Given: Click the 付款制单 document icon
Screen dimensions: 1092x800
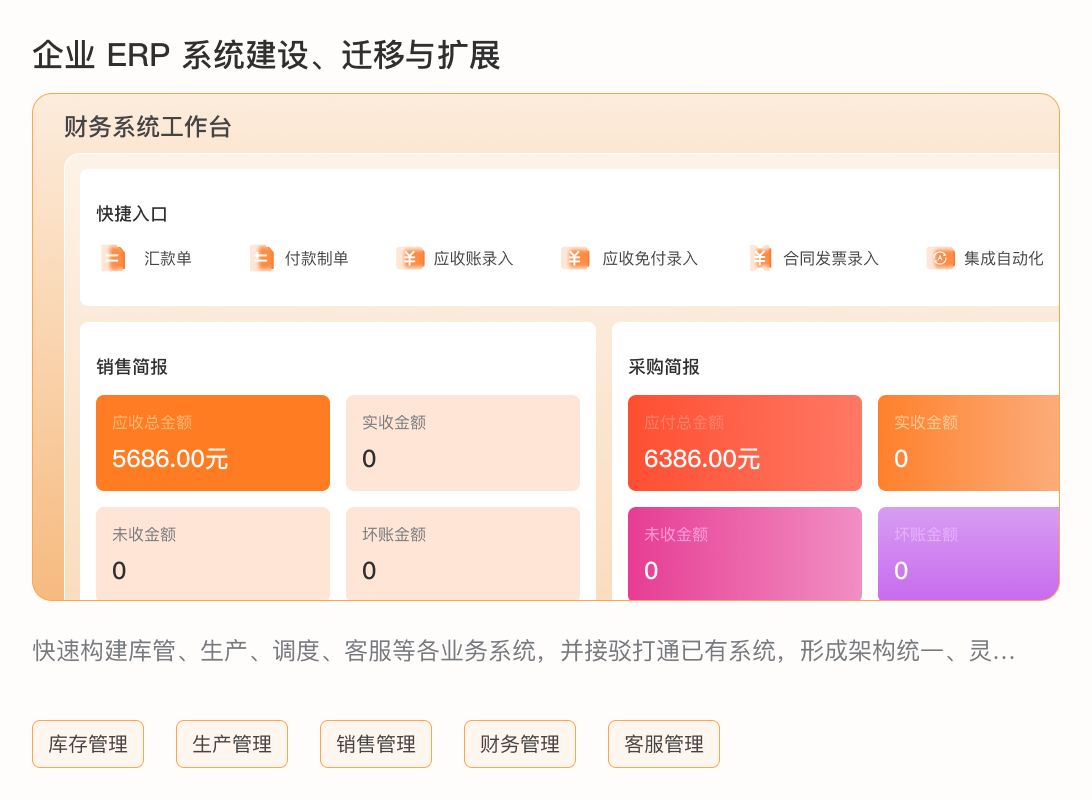Looking at the screenshot, I should point(262,258).
